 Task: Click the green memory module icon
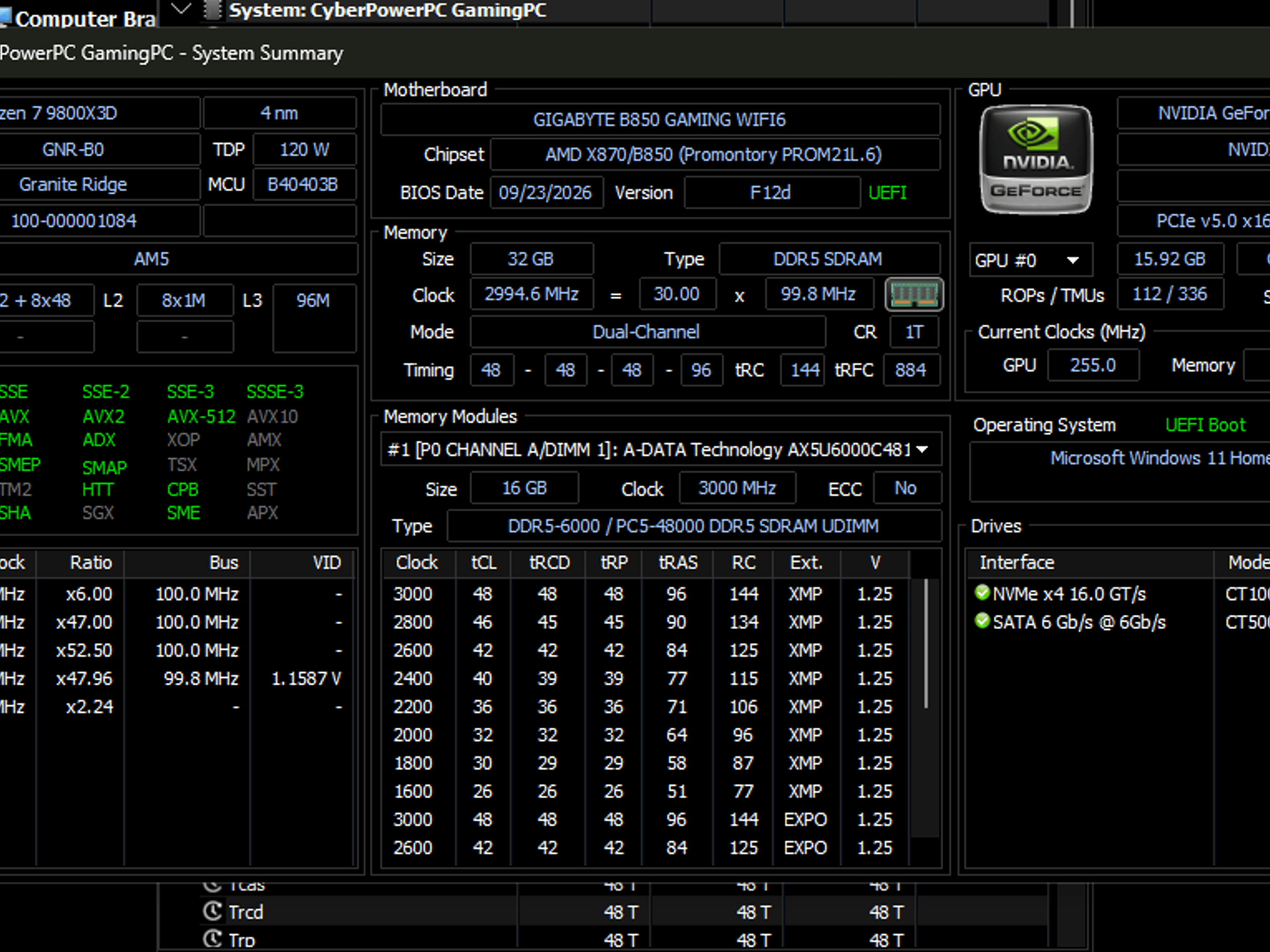click(x=914, y=294)
